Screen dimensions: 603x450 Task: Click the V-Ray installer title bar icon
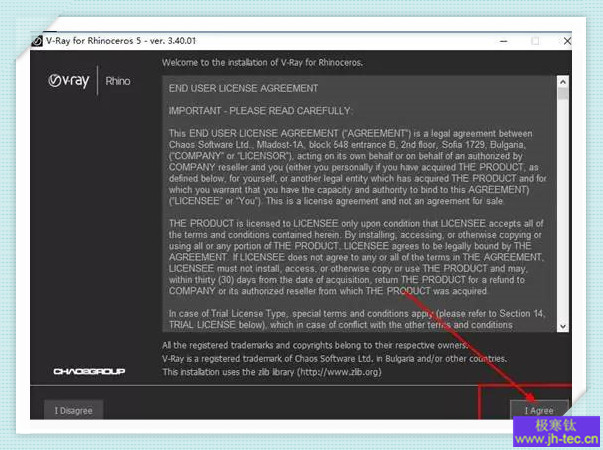(37, 41)
